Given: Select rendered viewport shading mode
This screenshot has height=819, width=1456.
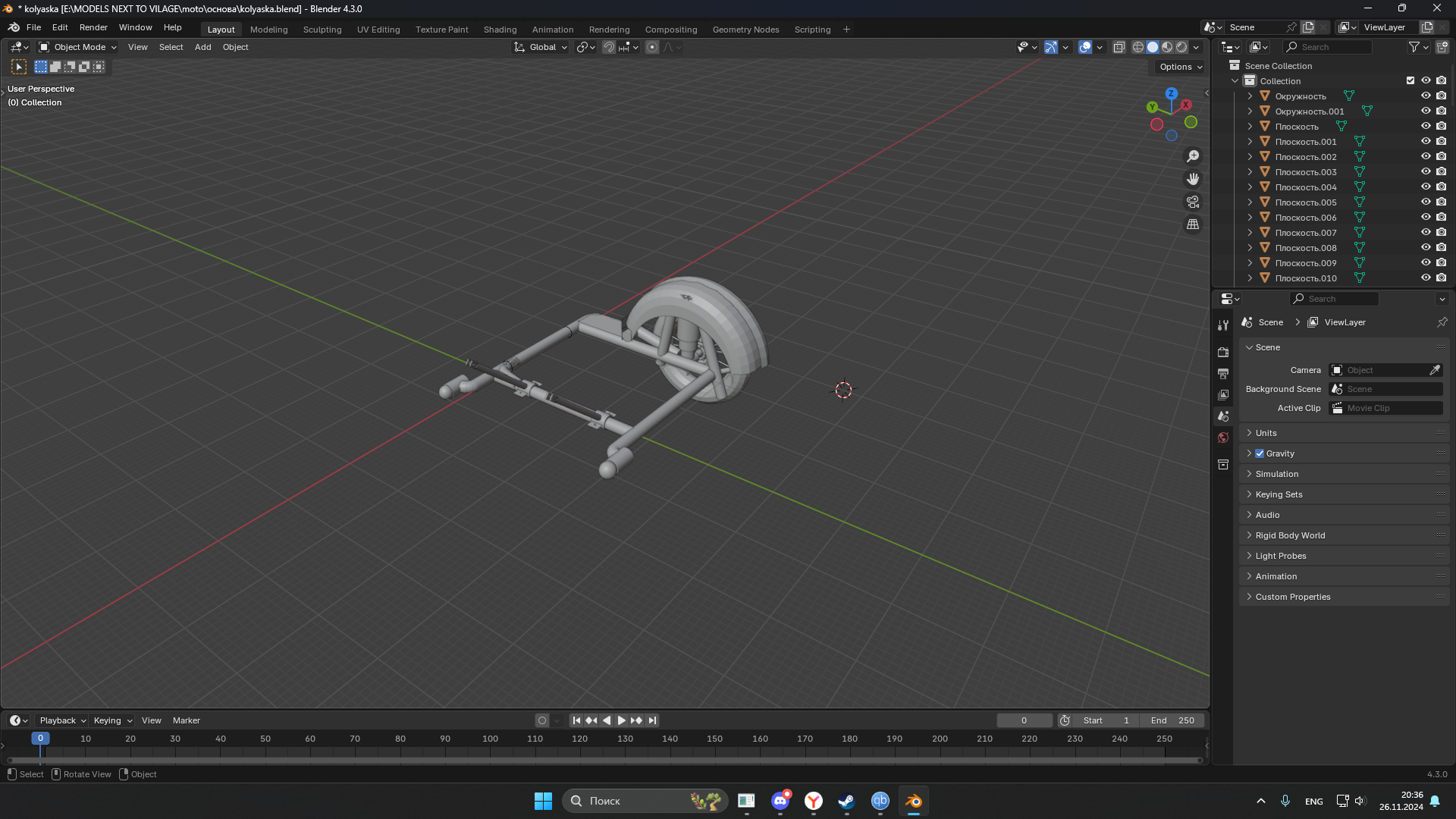Looking at the screenshot, I should [1181, 47].
